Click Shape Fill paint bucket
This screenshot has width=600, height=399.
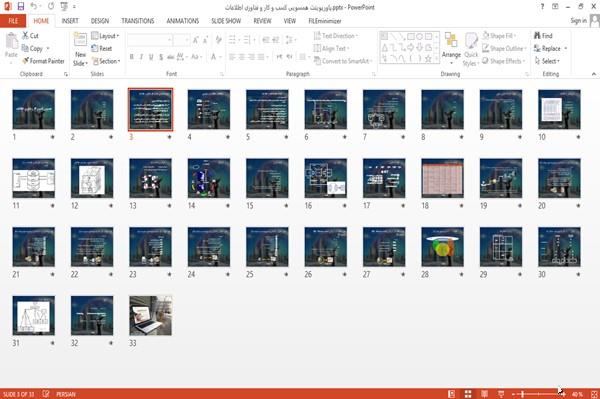[486, 36]
